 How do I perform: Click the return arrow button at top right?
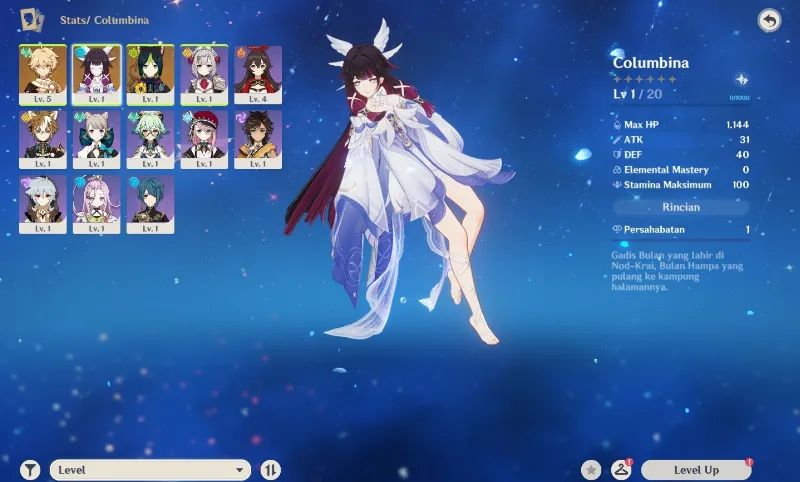coord(769,21)
